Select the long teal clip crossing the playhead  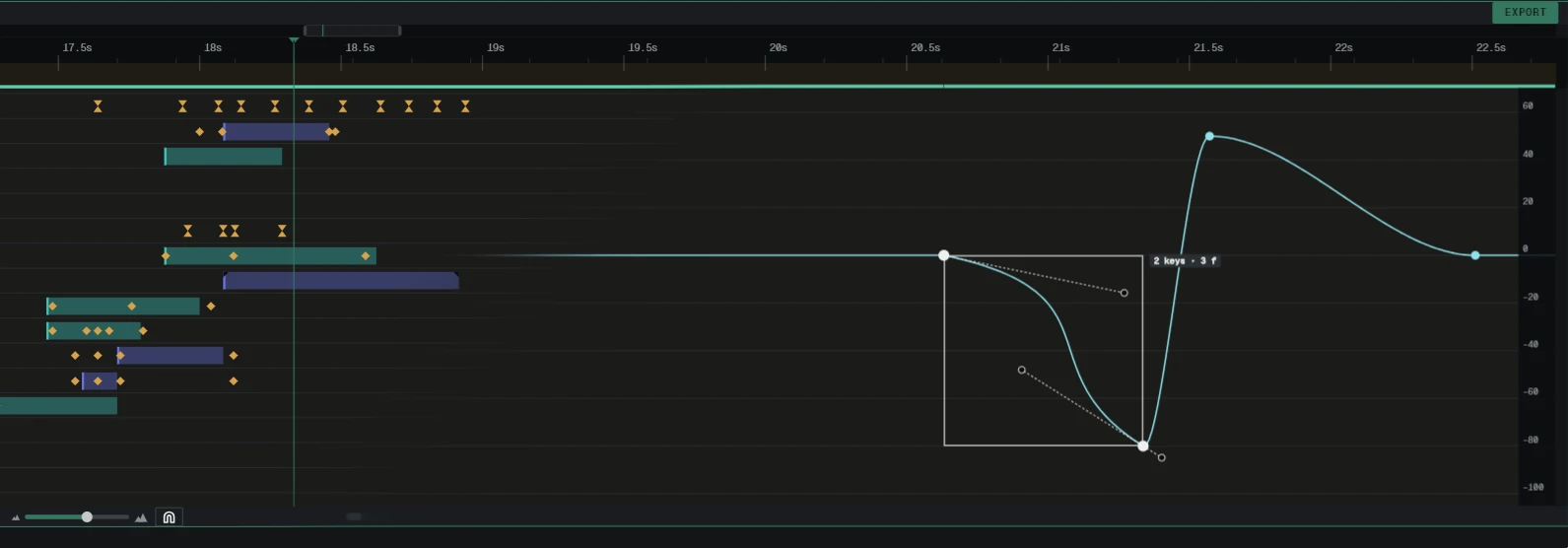270,256
